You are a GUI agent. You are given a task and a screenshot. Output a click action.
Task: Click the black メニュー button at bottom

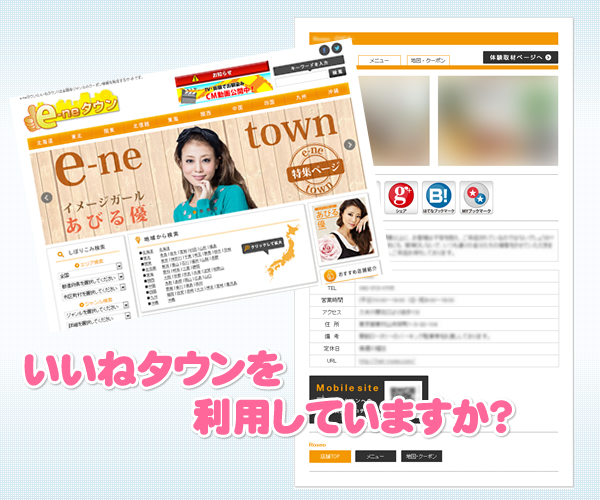click(x=375, y=456)
